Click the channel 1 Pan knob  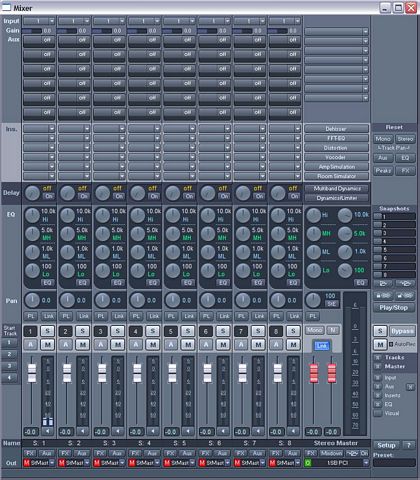pyautogui.click(x=32, y=300)
